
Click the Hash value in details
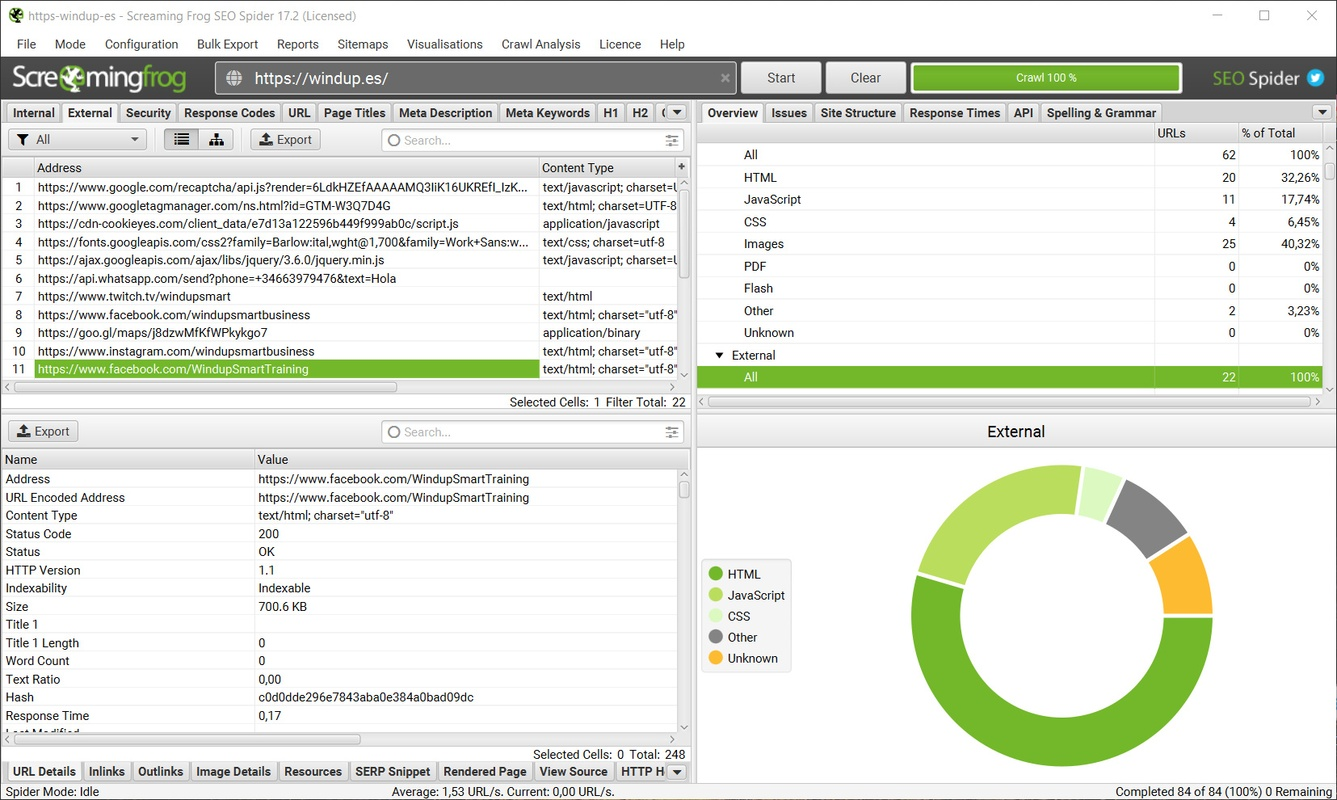click(366, 697)
